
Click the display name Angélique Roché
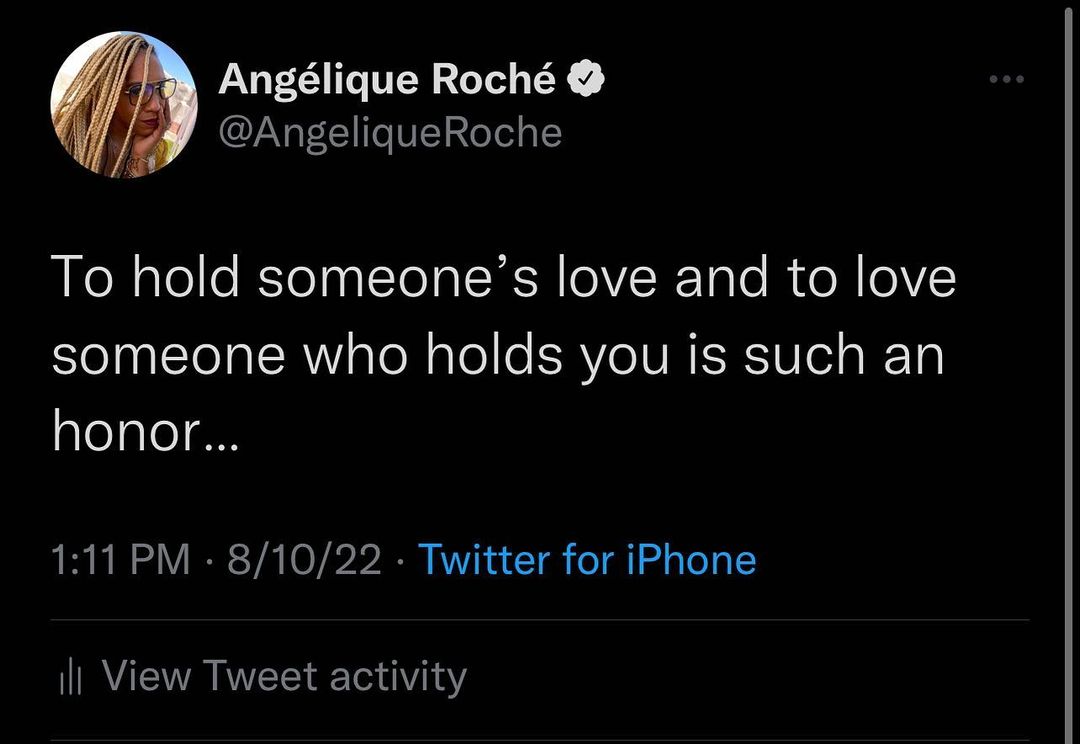click(387, 80)
